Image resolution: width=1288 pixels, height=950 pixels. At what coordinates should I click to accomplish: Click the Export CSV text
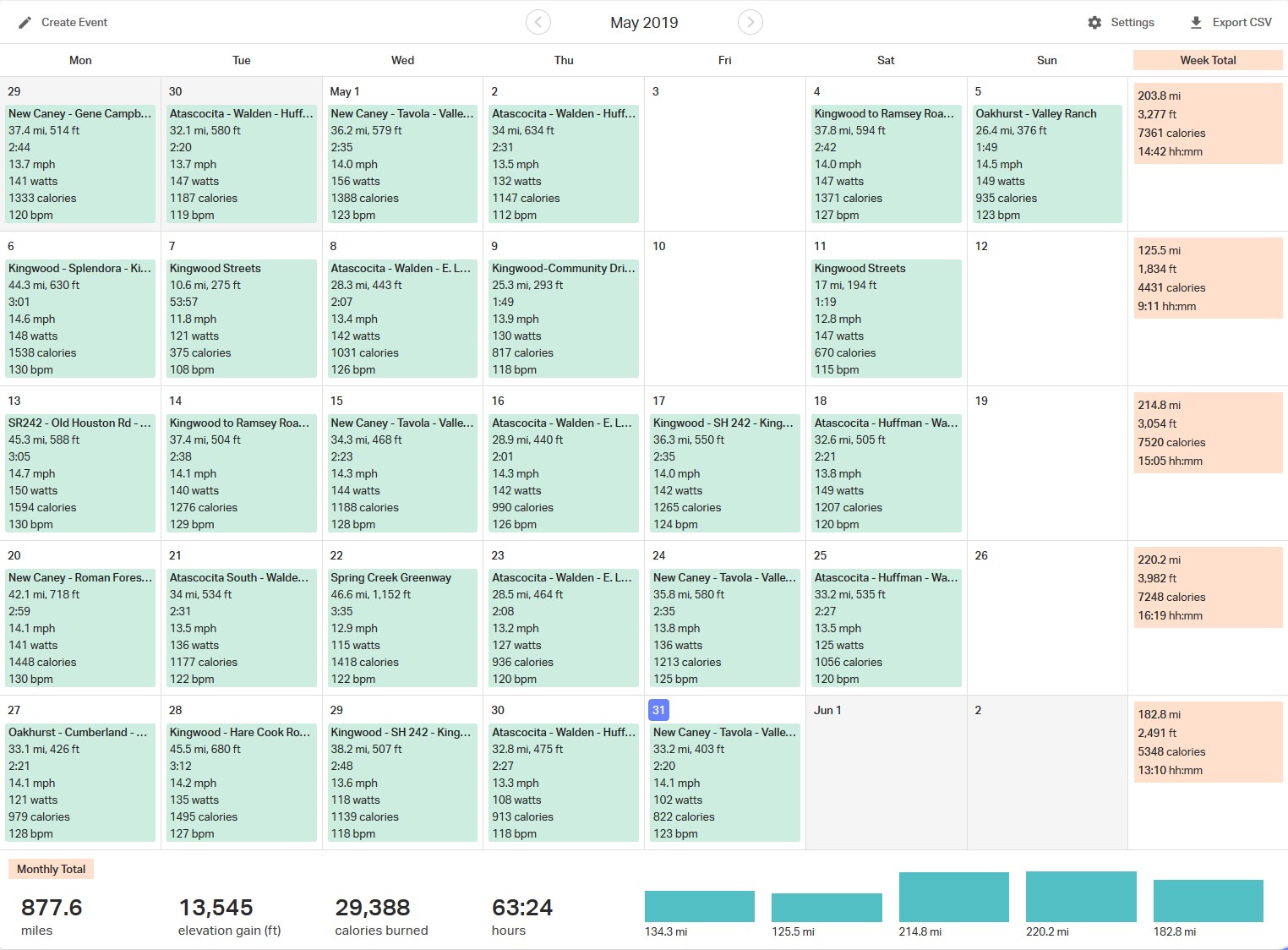(x=1242, y=23)
